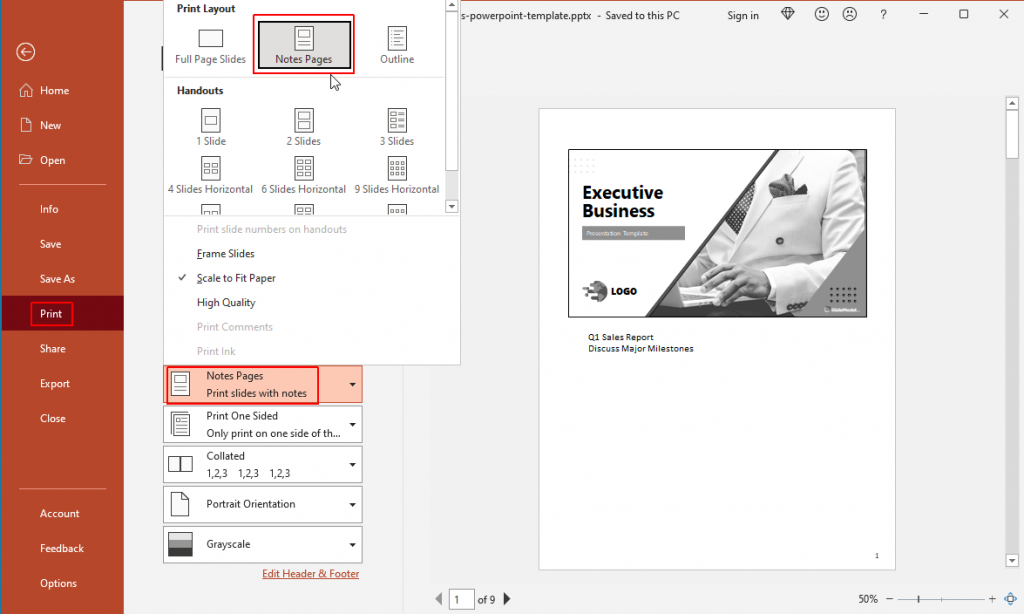Open Home in the Backstage sidebar
The image size is (1024, 614).
point(62,91)
